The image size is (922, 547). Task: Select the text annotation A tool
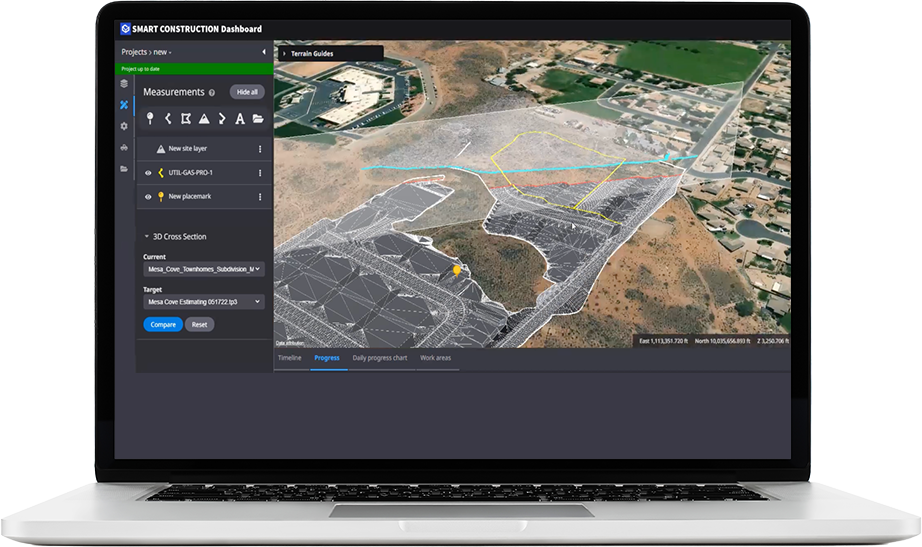coord(240,119)
